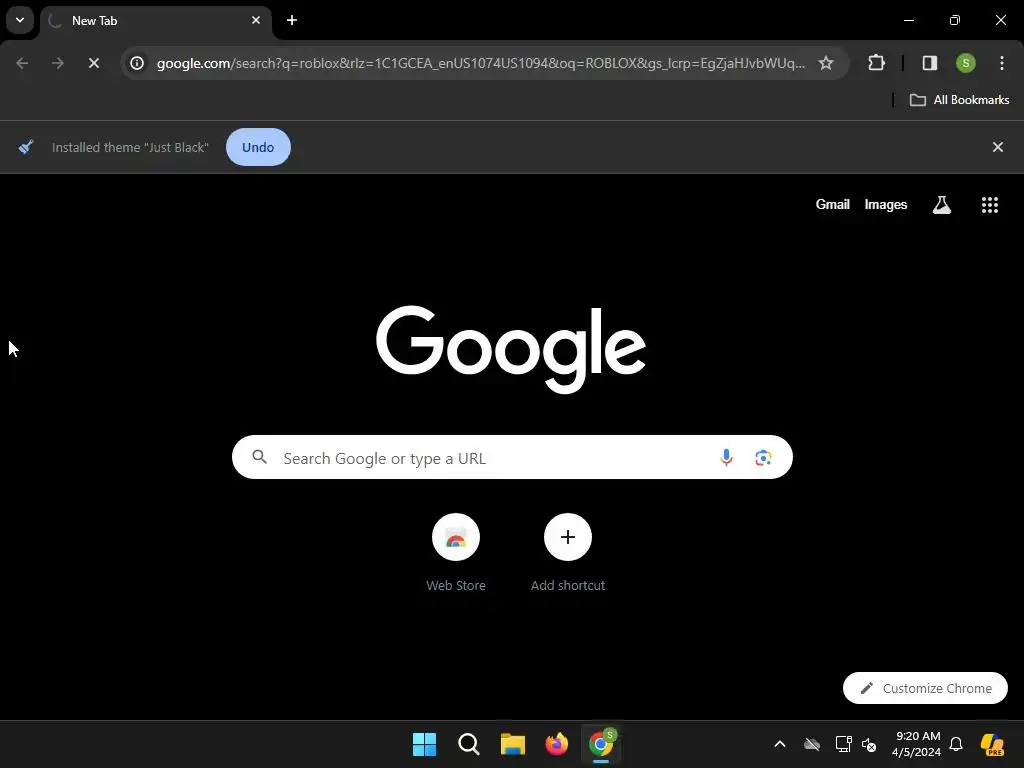Click the Add shortcut button
The width and height of the screenshot is (1024, 768).
(x=568, y=553)
